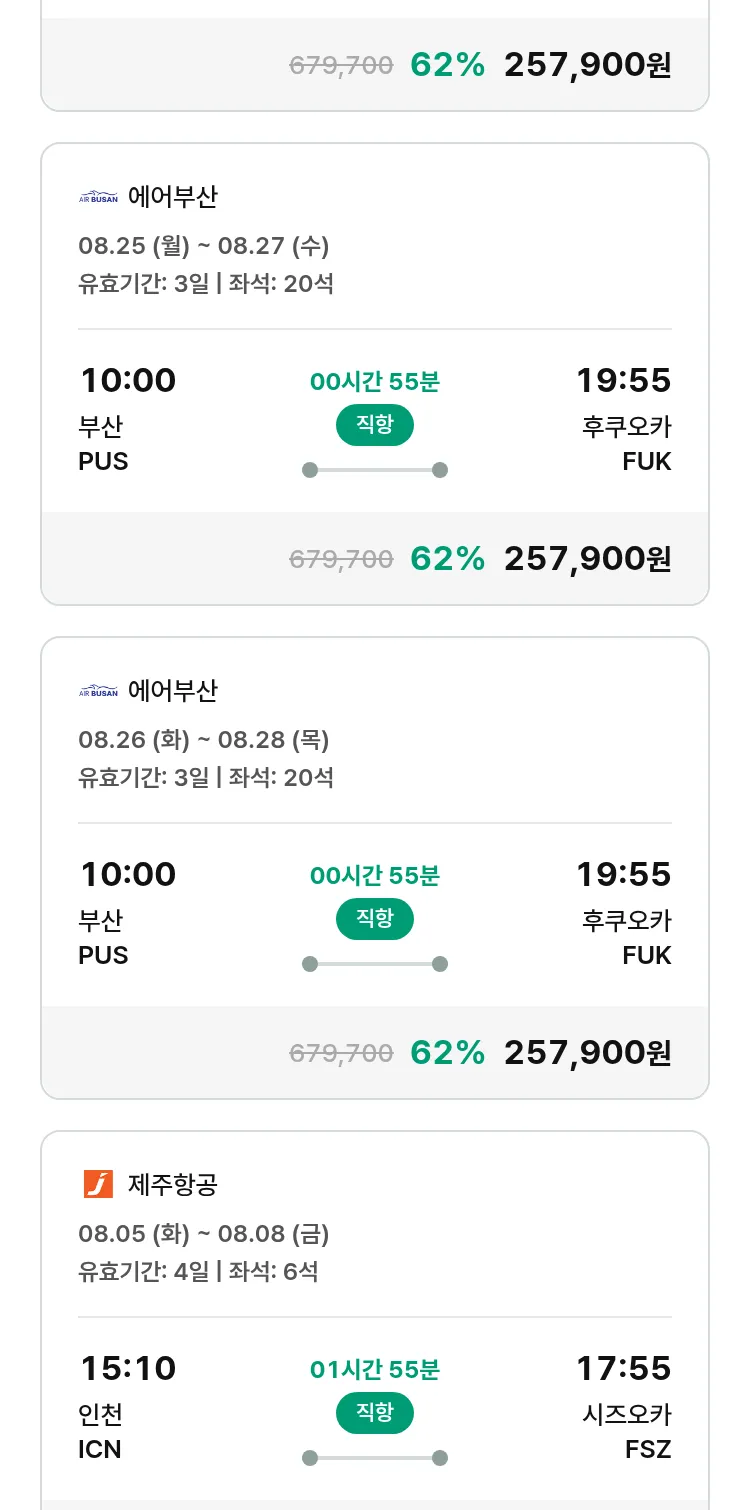This screenshot has height=1510, width=750.
Task: Select the 257,900원 price on the topmost card
Action: (x=587, y=65)
